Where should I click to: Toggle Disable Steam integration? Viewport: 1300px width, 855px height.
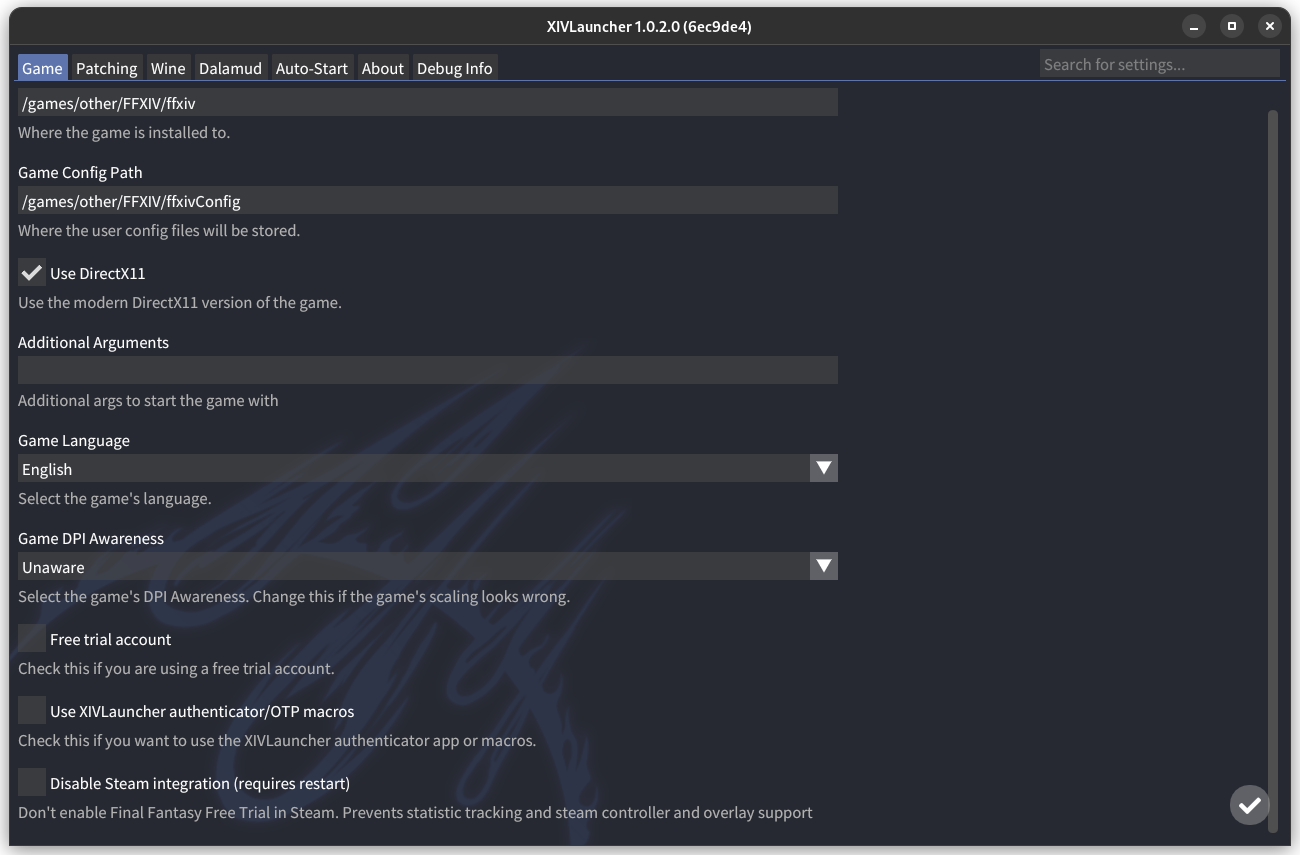(31, 781)
